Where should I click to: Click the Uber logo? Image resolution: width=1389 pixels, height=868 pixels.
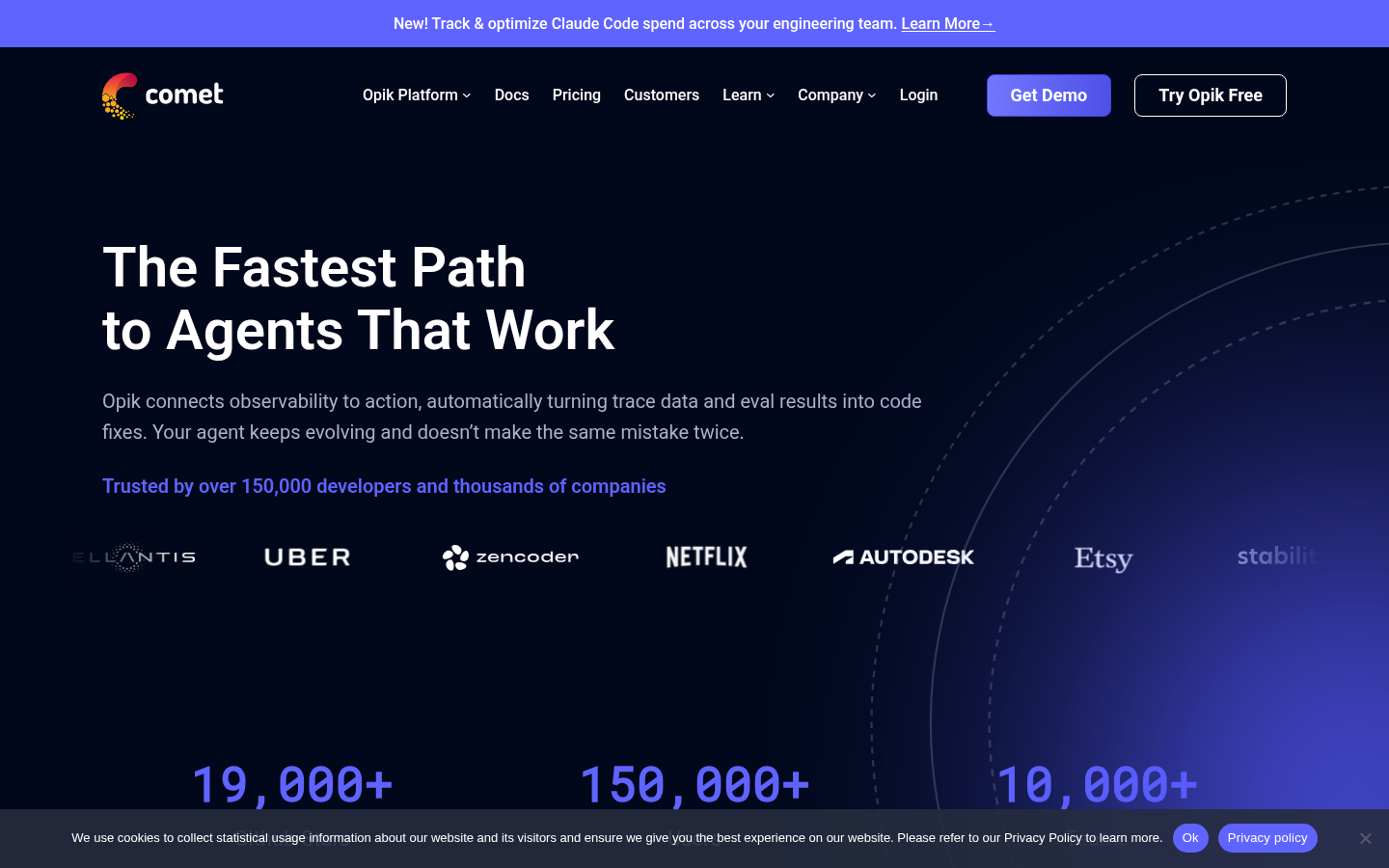point(307,557)
